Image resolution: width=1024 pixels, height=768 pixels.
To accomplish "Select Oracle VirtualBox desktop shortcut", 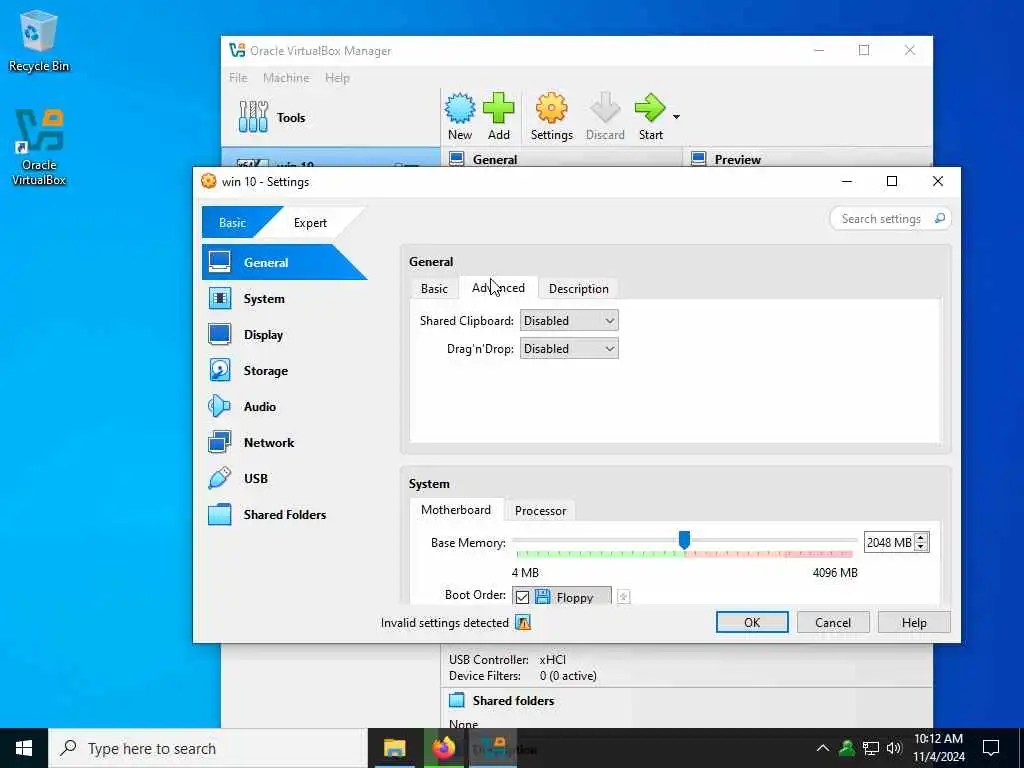I will pos(39,148).
